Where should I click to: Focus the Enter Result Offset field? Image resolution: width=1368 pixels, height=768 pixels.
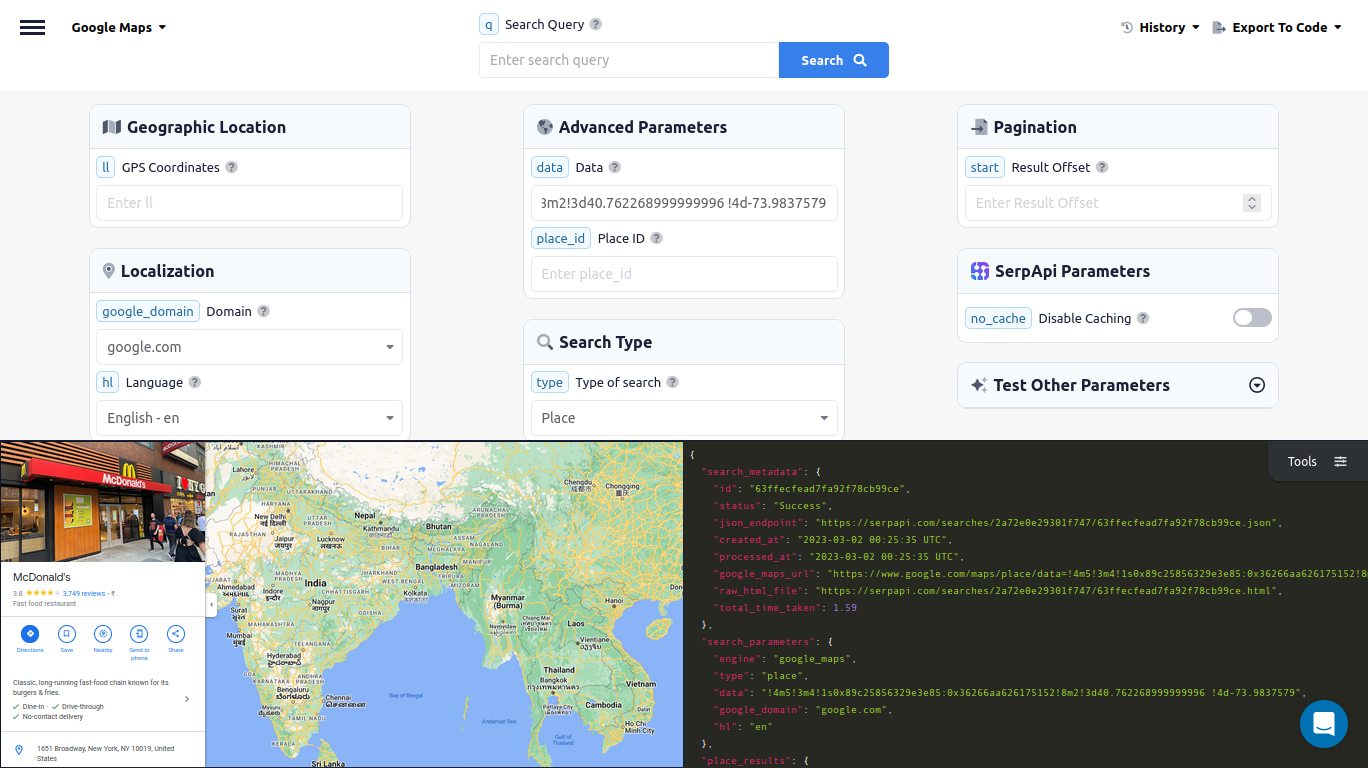[1118, 203]
